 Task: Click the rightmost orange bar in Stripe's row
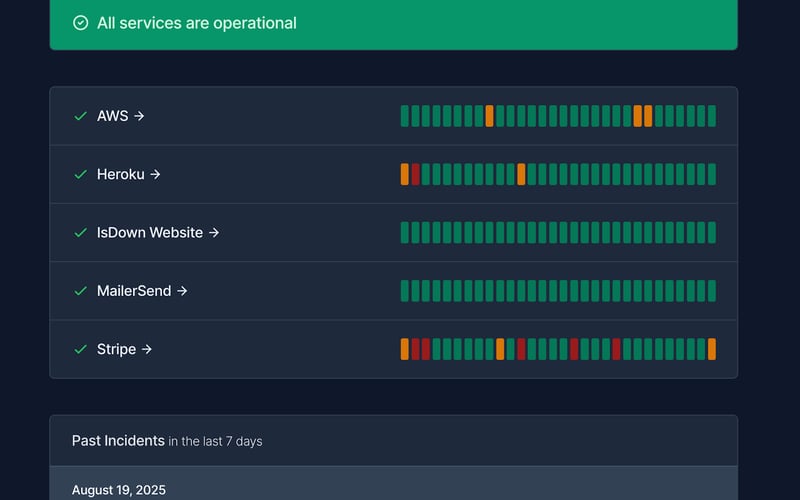point(712,349)
